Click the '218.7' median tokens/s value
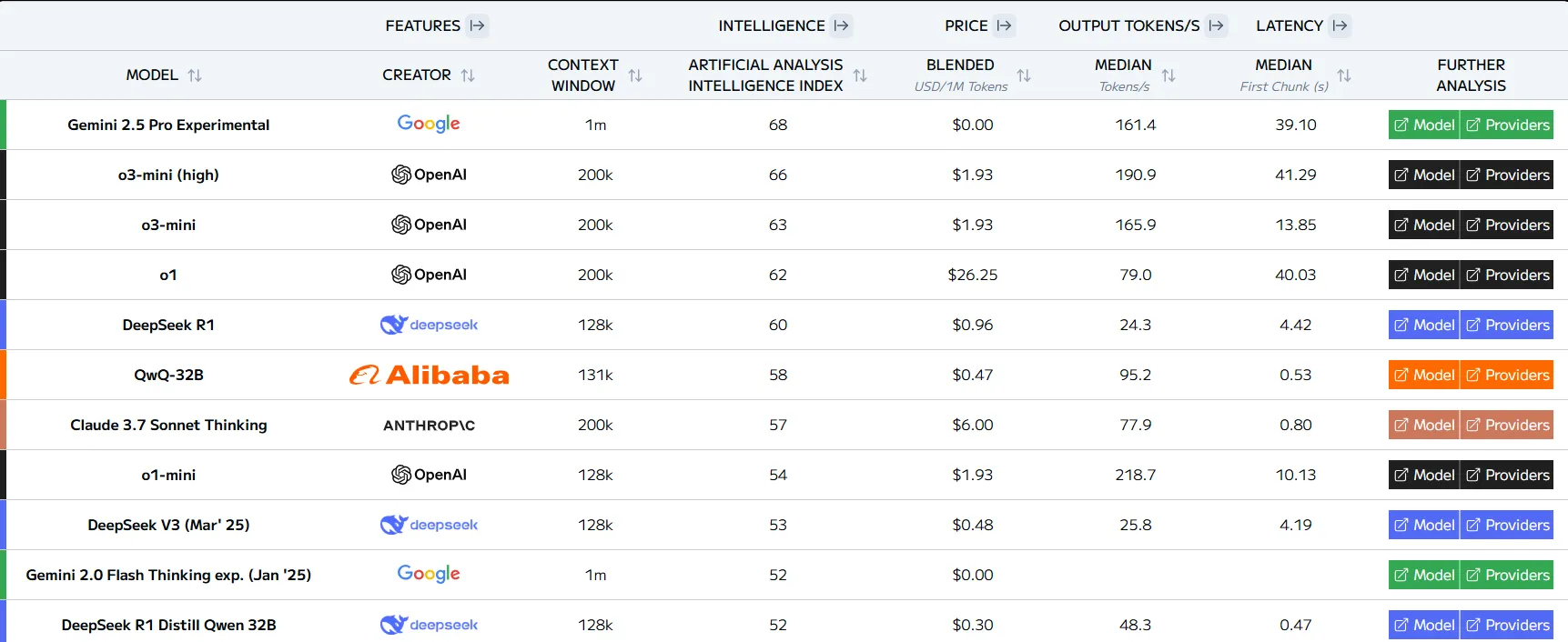 1136,475
